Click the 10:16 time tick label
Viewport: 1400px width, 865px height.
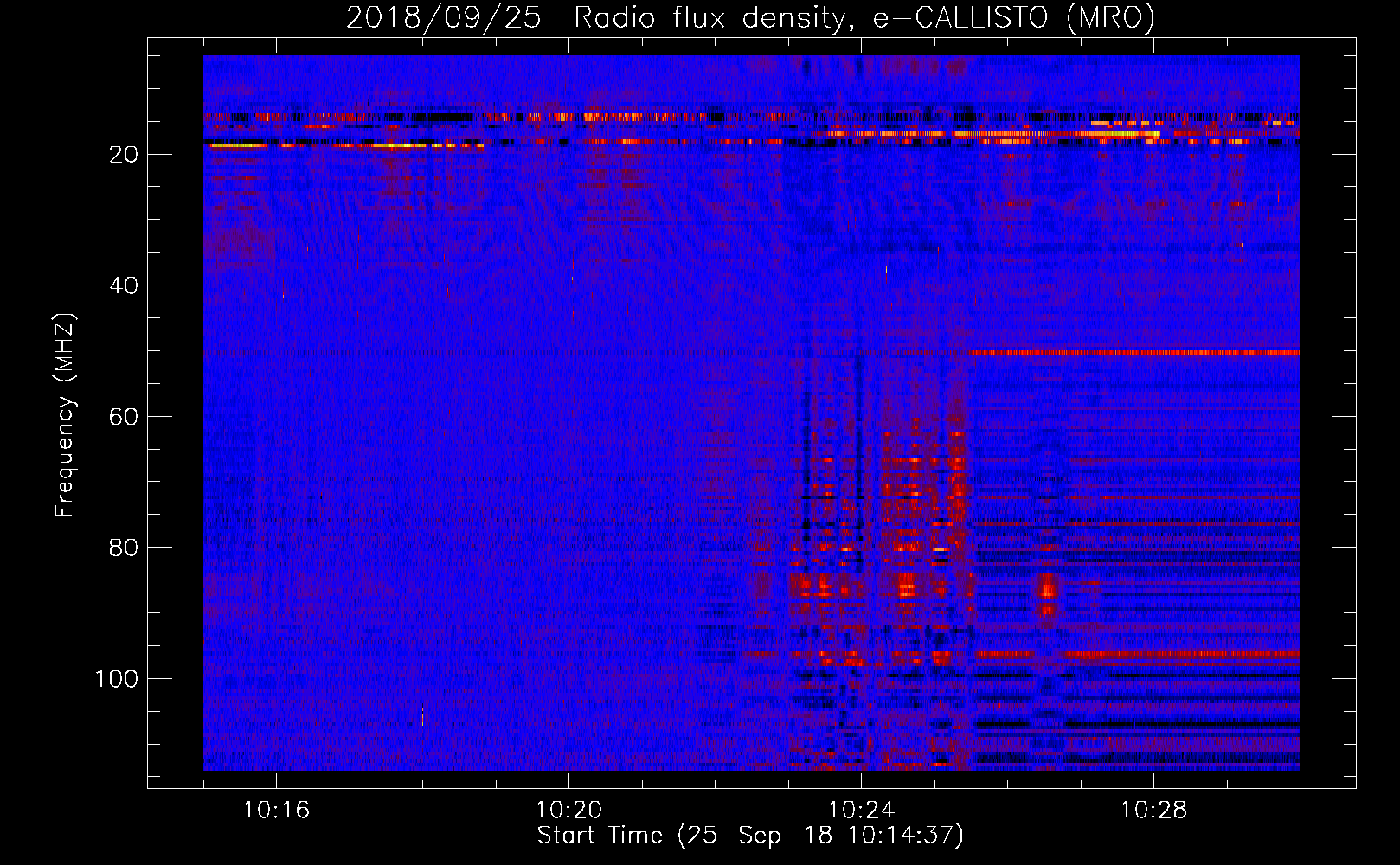pos(276,810)
